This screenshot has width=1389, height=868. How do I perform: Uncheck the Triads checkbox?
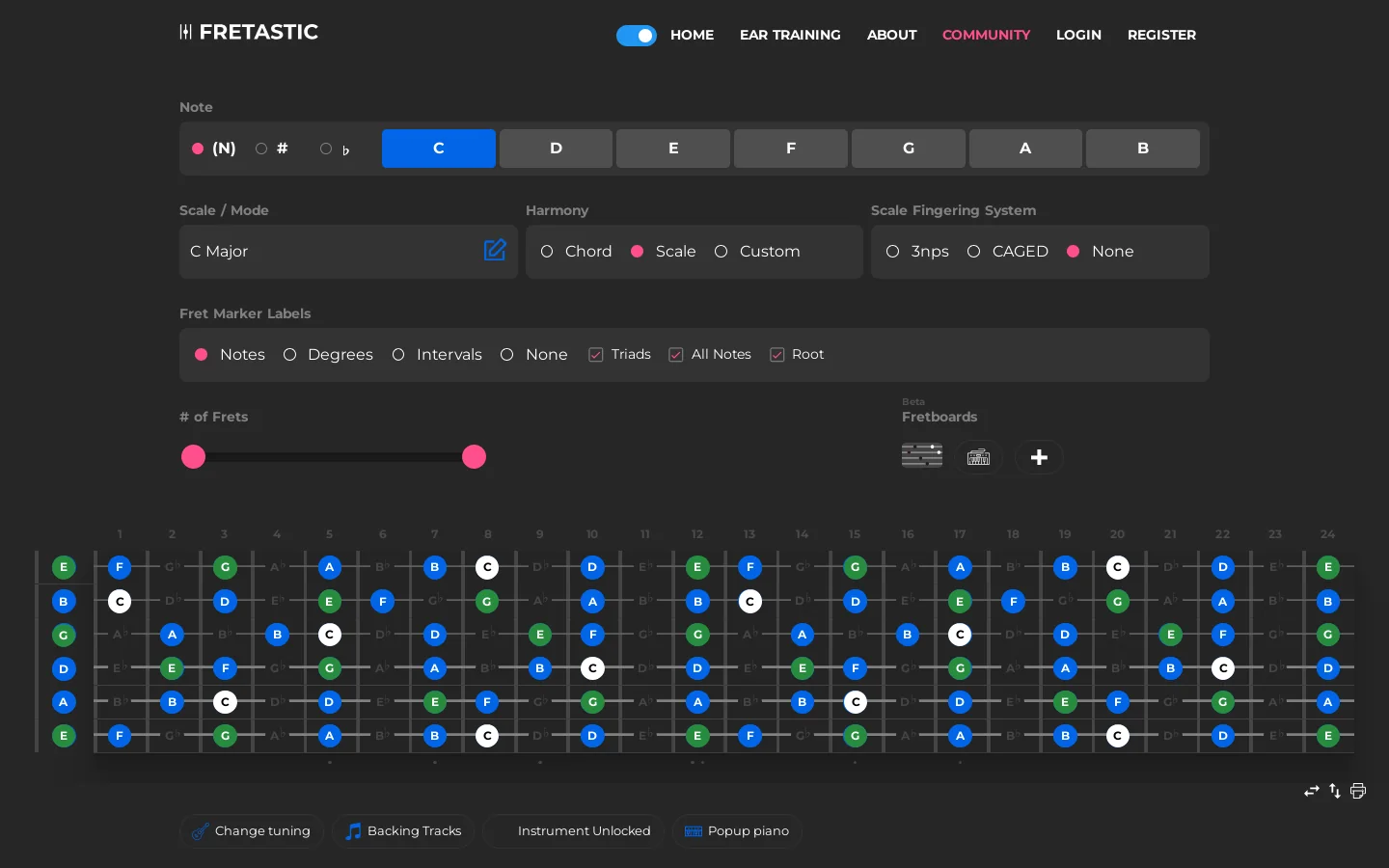[596, 355]
